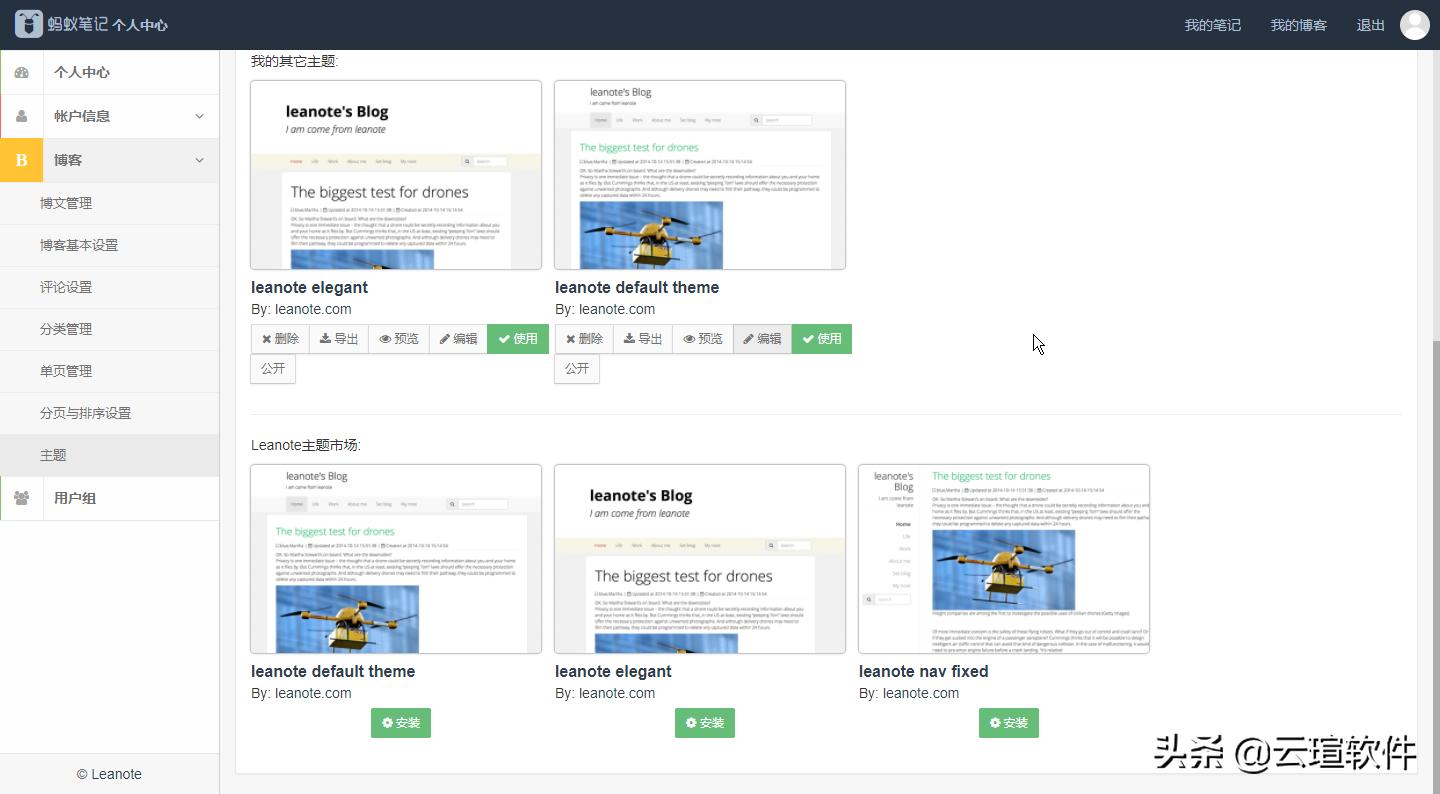The height and width of the screenshot is (794, 1440).
Task: Open my leanote elegant theme thumbnail
Action: coord(396,175)
